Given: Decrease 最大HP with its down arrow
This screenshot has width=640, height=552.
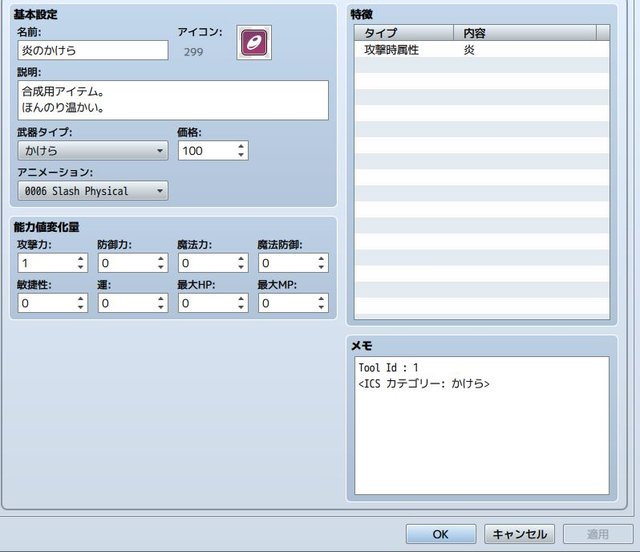Looking at the screenshot, I should [x=241, y=307].
